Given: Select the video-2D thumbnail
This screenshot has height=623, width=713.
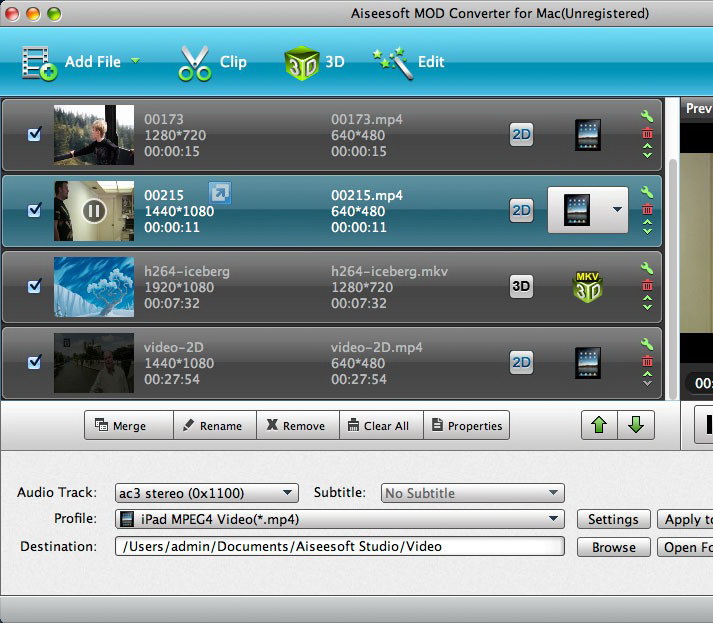Looking at the screenshot, I should click(94, 363).
